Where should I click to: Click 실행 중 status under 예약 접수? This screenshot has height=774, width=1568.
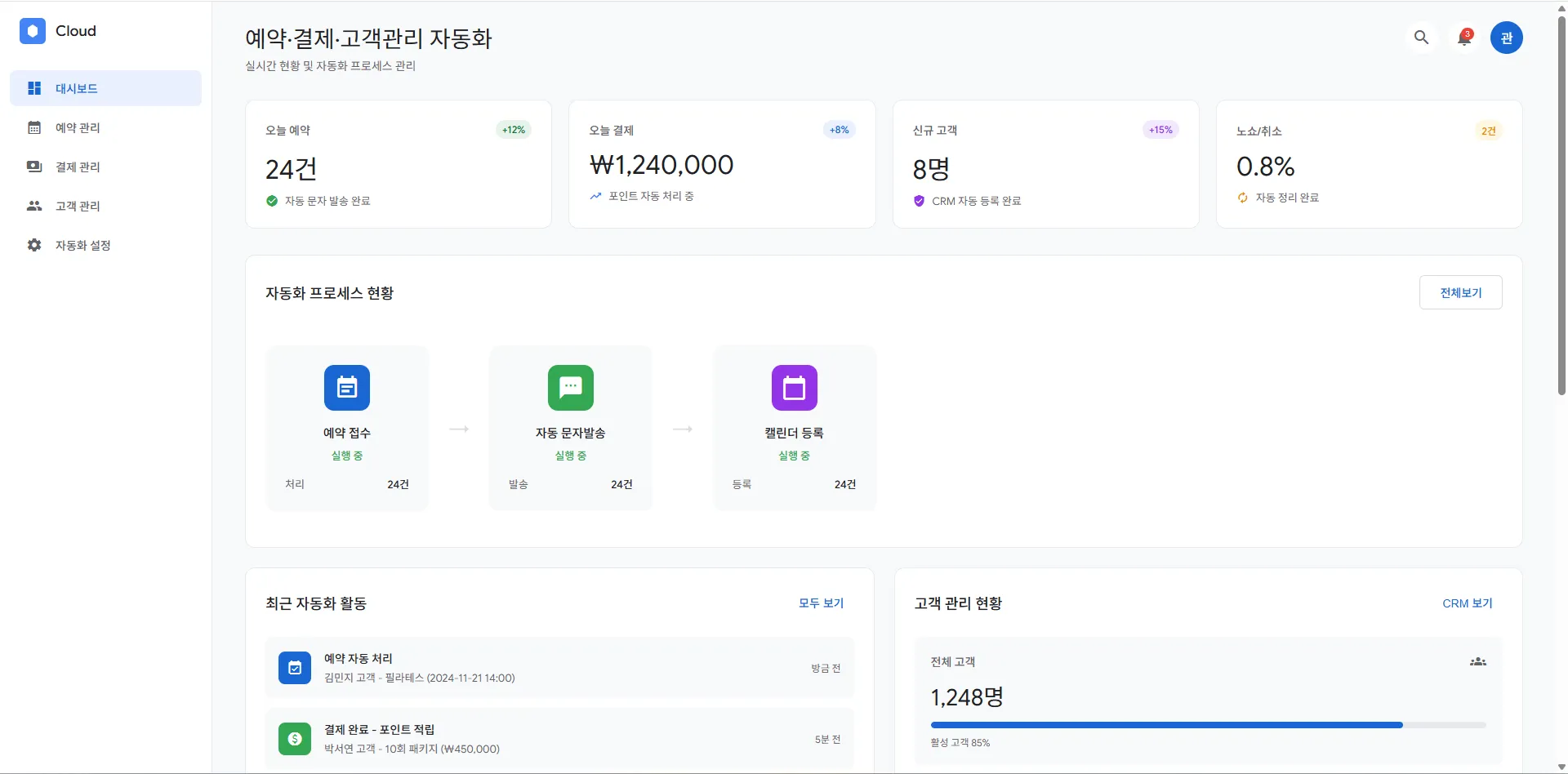click(347, 456)
